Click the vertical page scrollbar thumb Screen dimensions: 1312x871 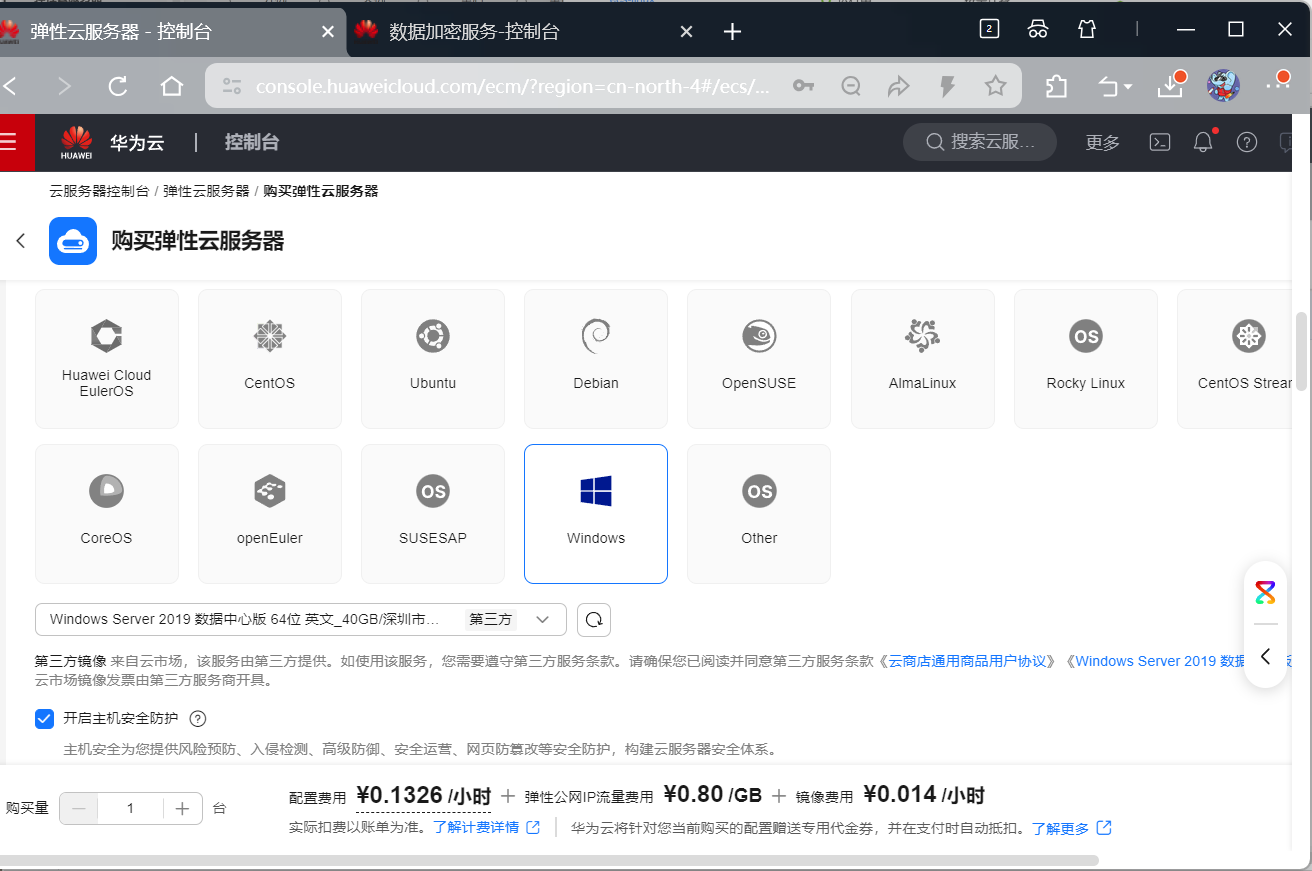(x=1301, y=351)
